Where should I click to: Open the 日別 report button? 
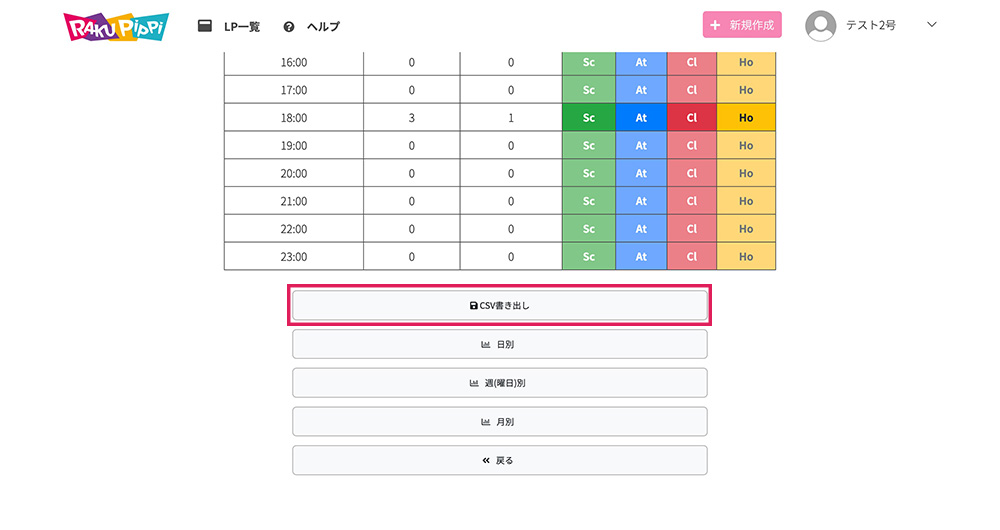pyautogui.click(x=499, y=344)
